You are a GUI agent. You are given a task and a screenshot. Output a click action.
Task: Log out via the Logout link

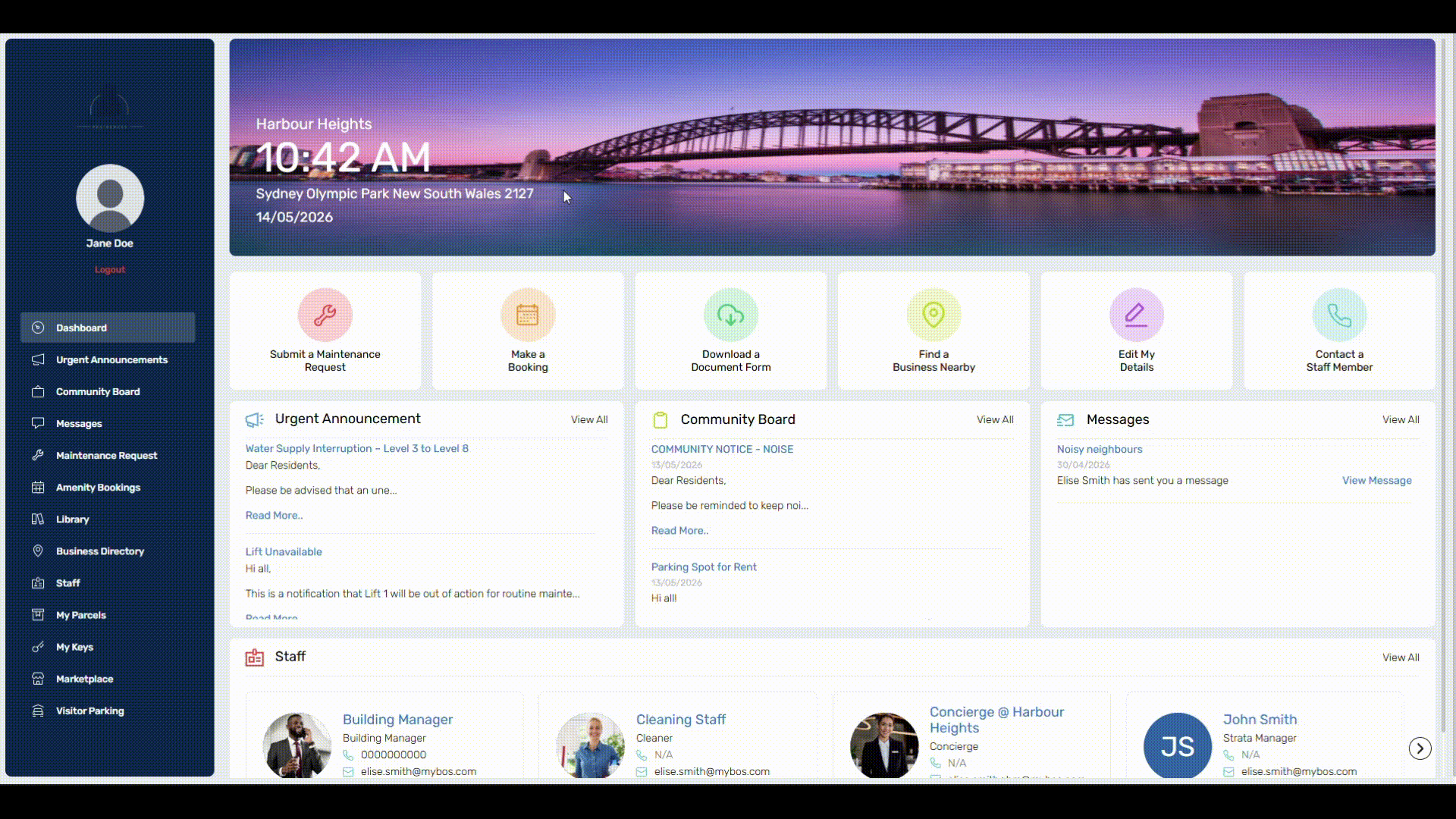click(x=110, y=269)
